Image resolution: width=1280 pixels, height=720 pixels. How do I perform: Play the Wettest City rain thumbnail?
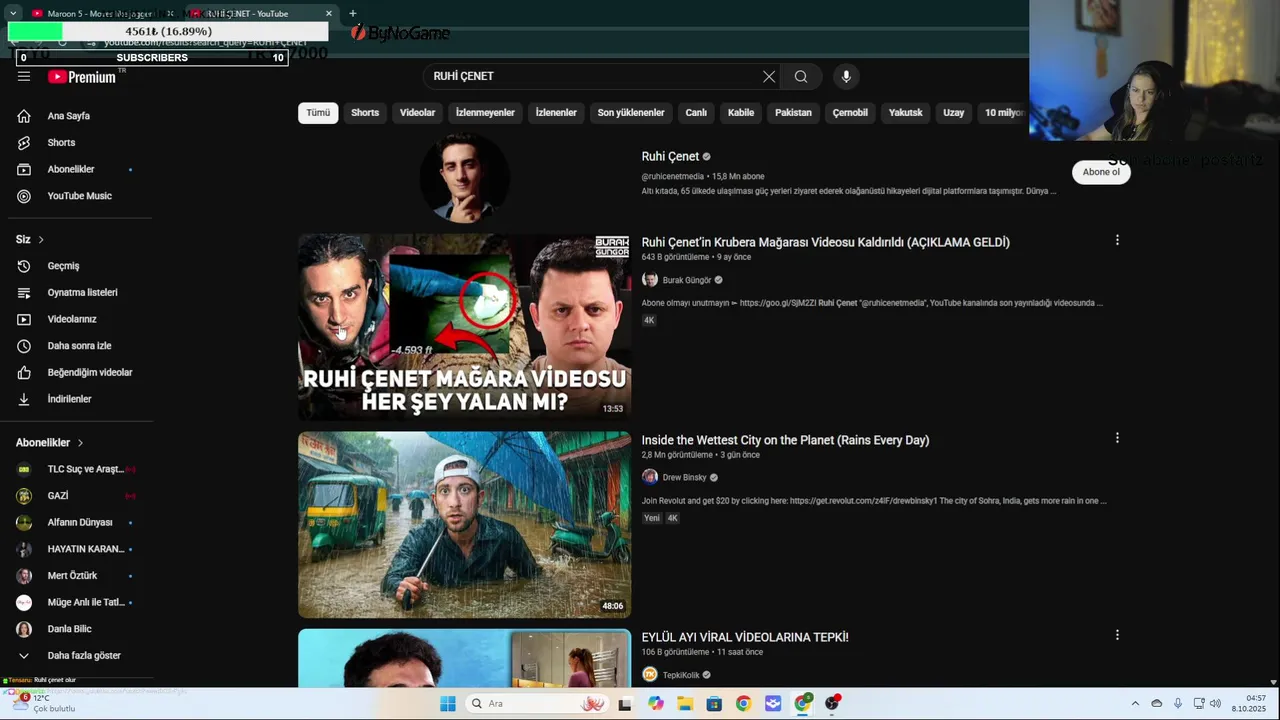coord(464,524)
